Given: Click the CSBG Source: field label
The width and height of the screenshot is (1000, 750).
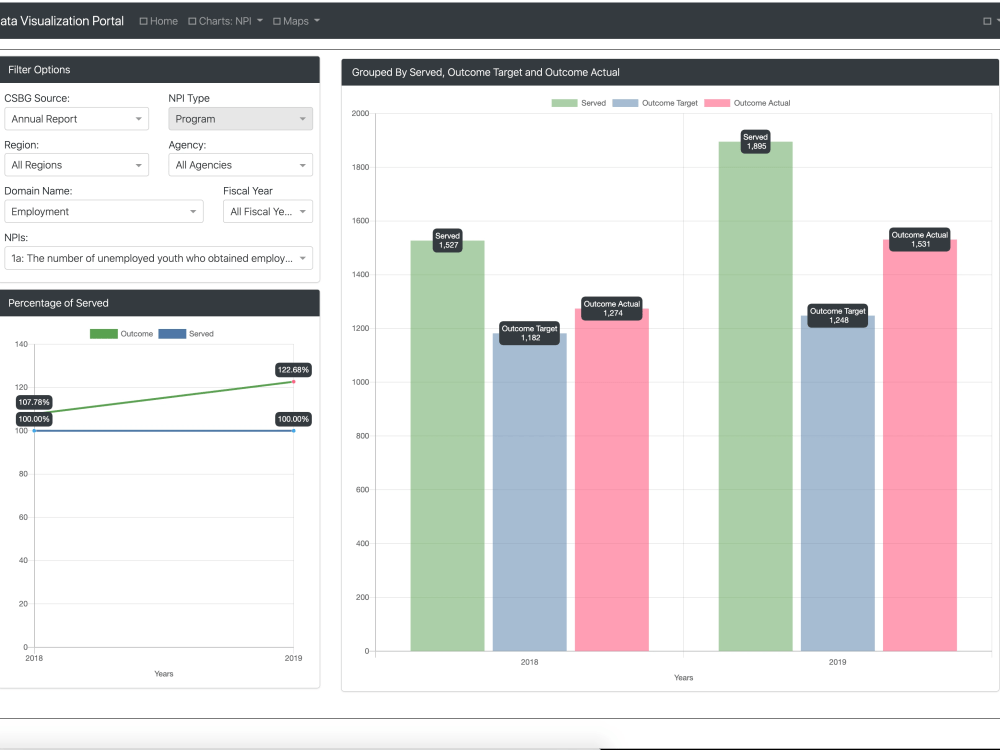Looking at the screenshot, I should point(37,98).
